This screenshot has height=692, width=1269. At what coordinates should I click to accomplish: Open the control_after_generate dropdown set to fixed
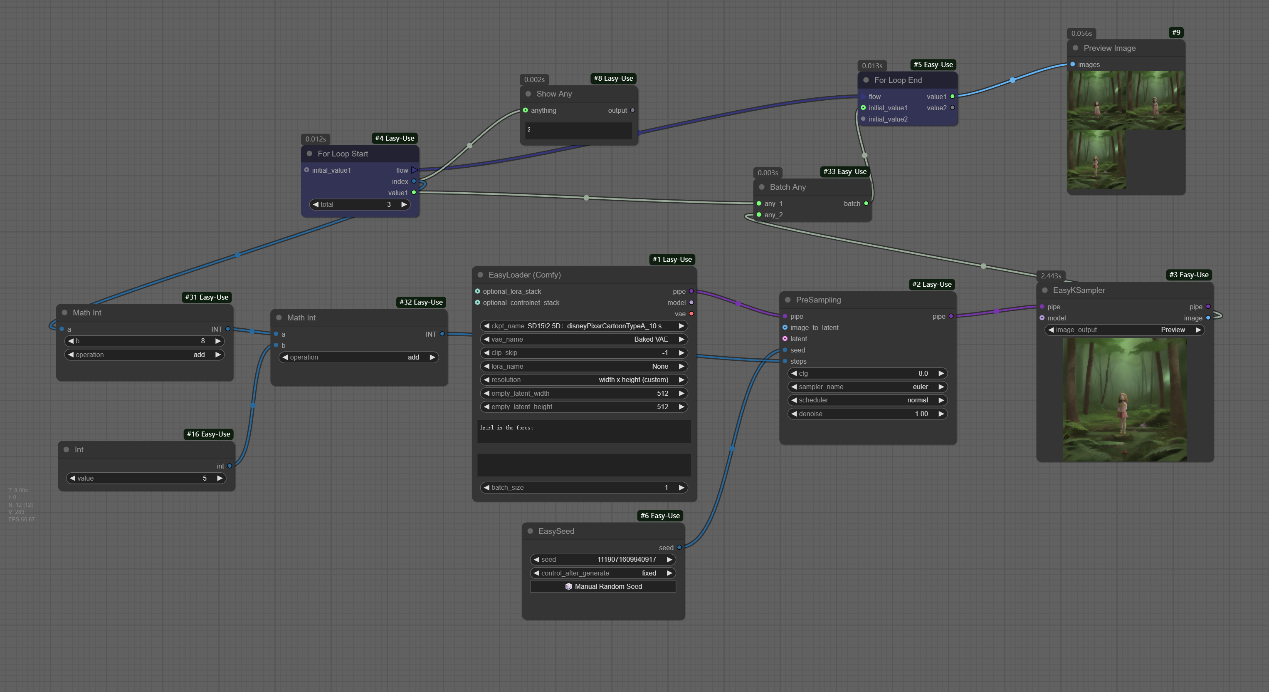pyautogui.click(x=602, y=573)
